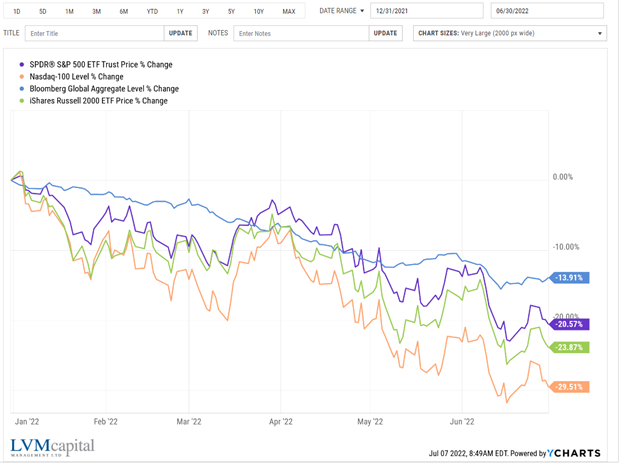Click the LVM Capital logo
Viewport: 624px width, 464px height.
tap(53, 447)
